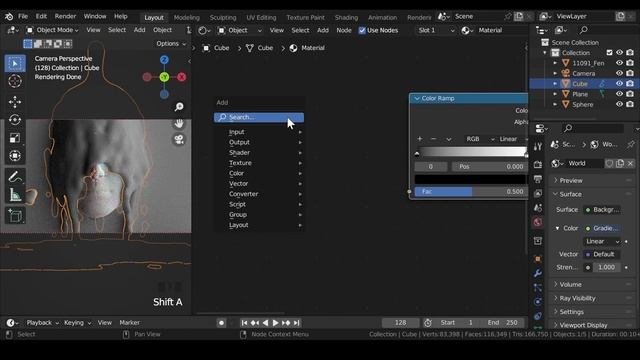640x360 pixels.
Task: Open the Output properties tab
Action: (x=538, y=179)
